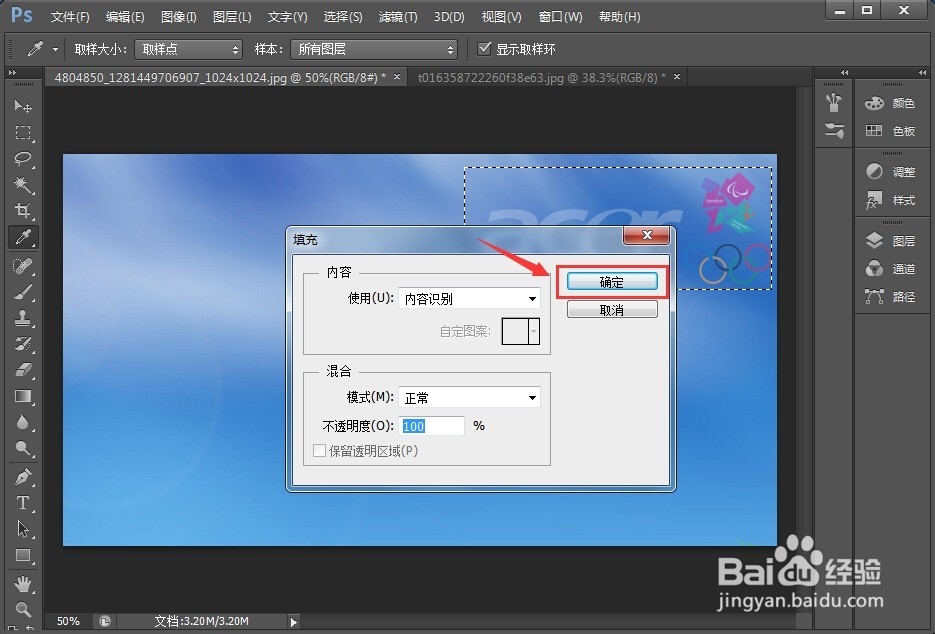Open the 颜色 (Color) panel
Viewport: 935px width, 634px height.
point(893,101)
